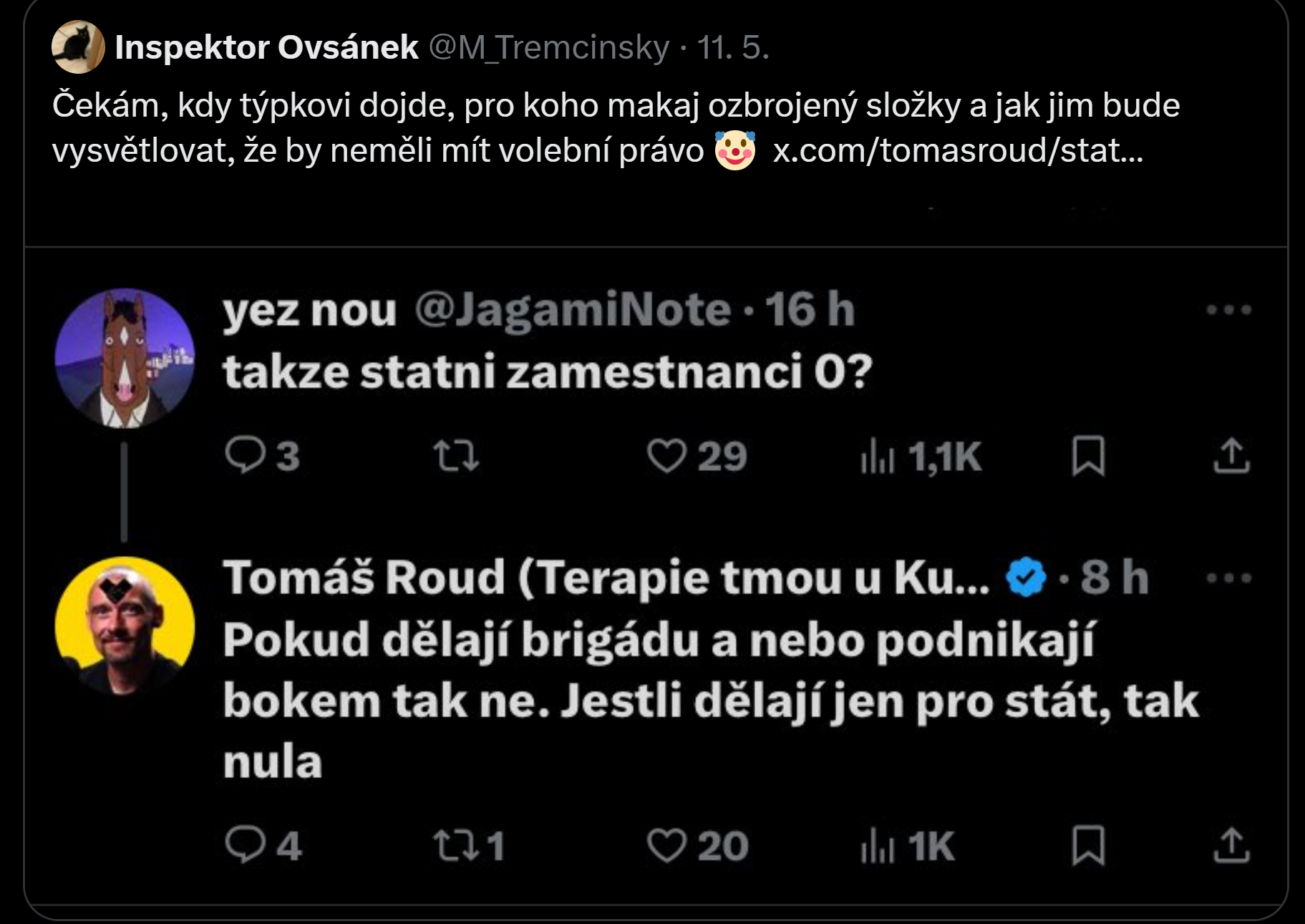This screenshot has height=924, width=1305.
Task: Retweet yez nou's post
Action: (x=456, y=456)
